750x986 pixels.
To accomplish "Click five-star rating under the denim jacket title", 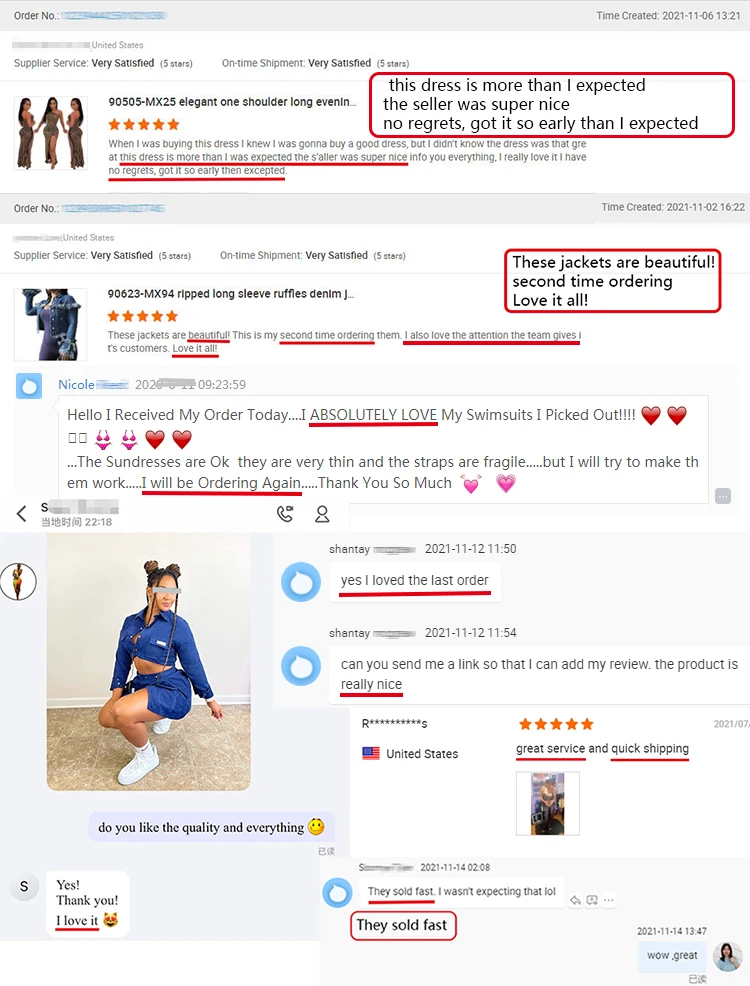I will point(143,316).
